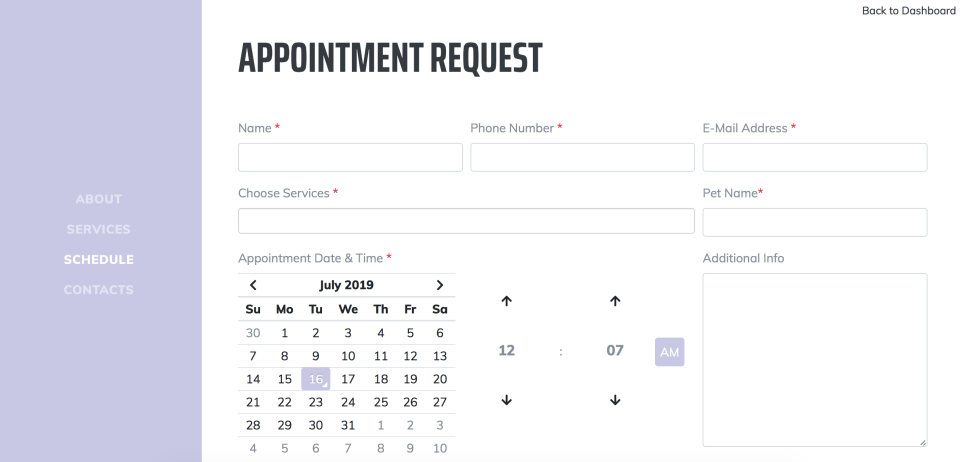Open the About sidebar menu item
The image size is (960, 462).
pyautogui.click(x=98, y=199)
